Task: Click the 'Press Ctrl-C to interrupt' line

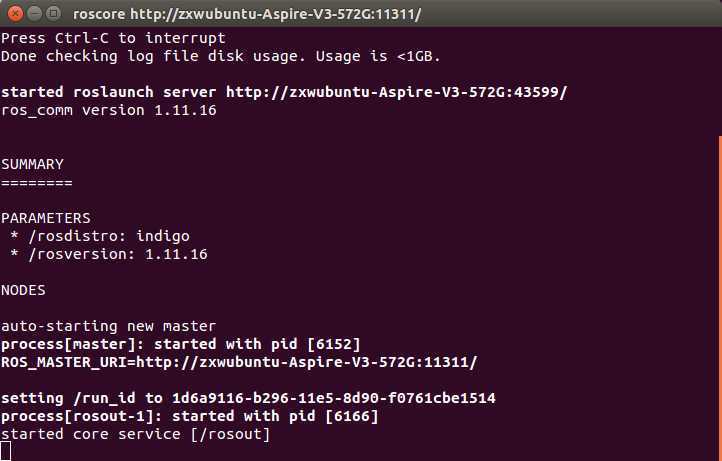Action: (x=113, y=38)
